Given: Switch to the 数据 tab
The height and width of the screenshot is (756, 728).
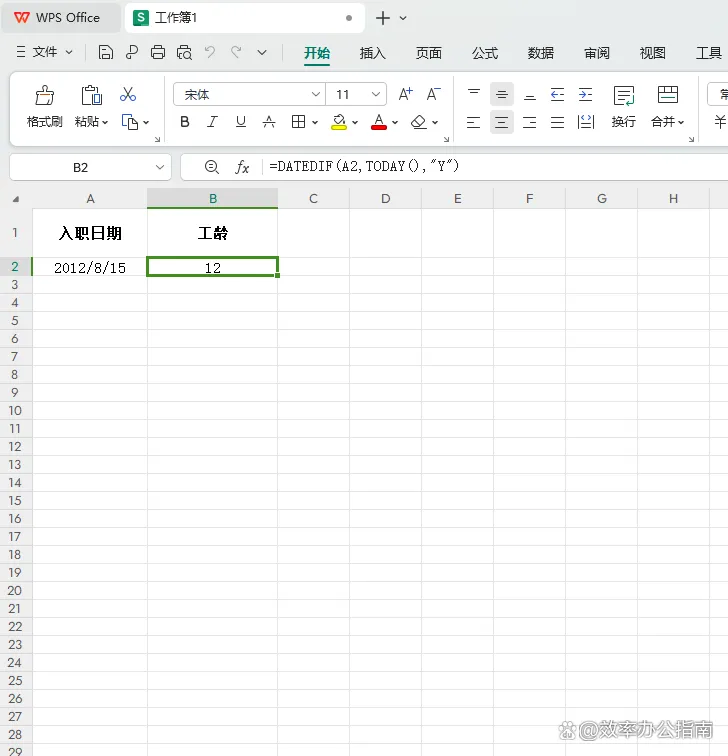Looking at the screenshot, I should tap(540, 53).
